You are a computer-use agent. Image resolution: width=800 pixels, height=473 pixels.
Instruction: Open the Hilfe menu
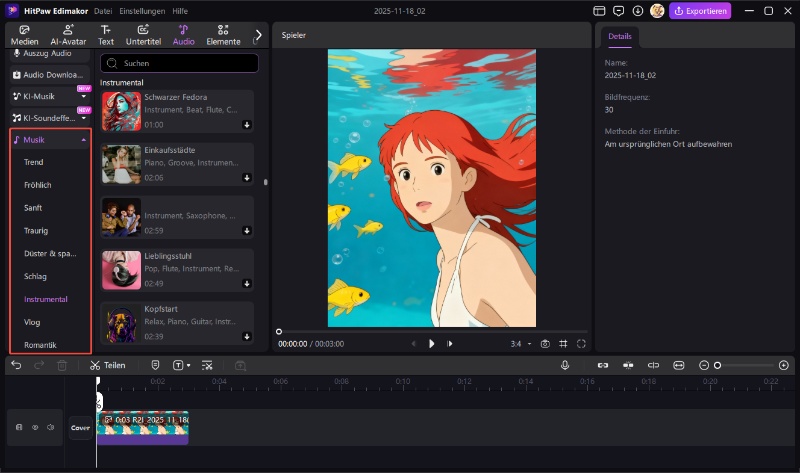pyautogui.click(x=180, y=11)
